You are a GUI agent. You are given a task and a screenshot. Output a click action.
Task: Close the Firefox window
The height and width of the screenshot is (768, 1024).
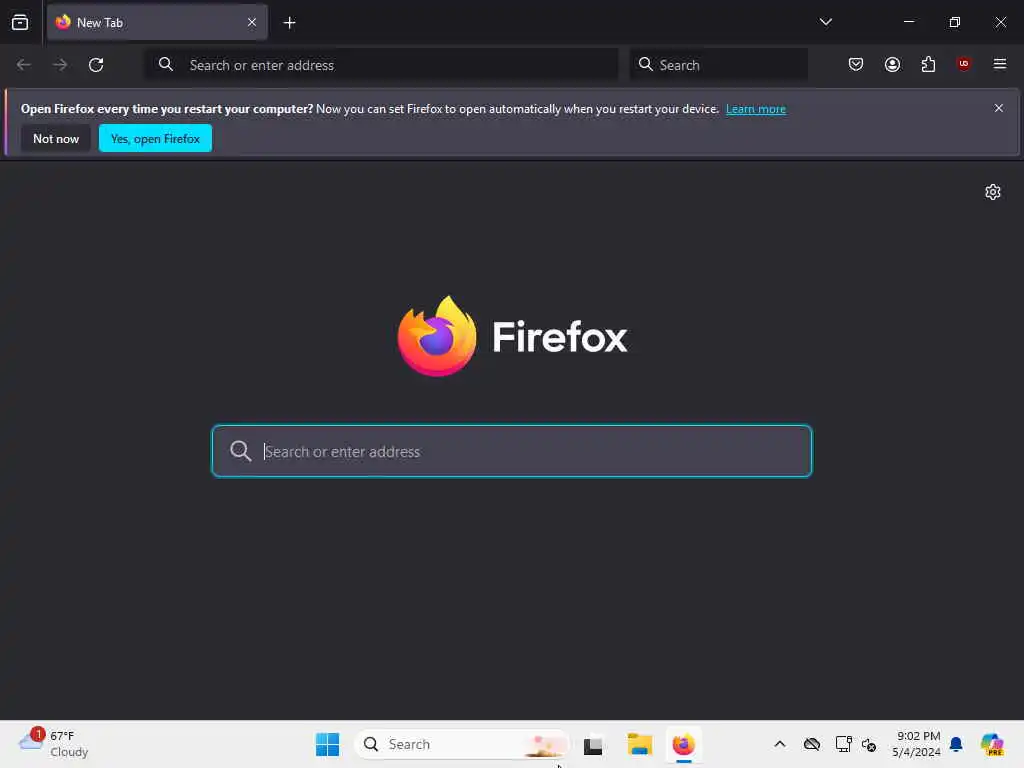pyautogui.click(x=1000, y=22)
